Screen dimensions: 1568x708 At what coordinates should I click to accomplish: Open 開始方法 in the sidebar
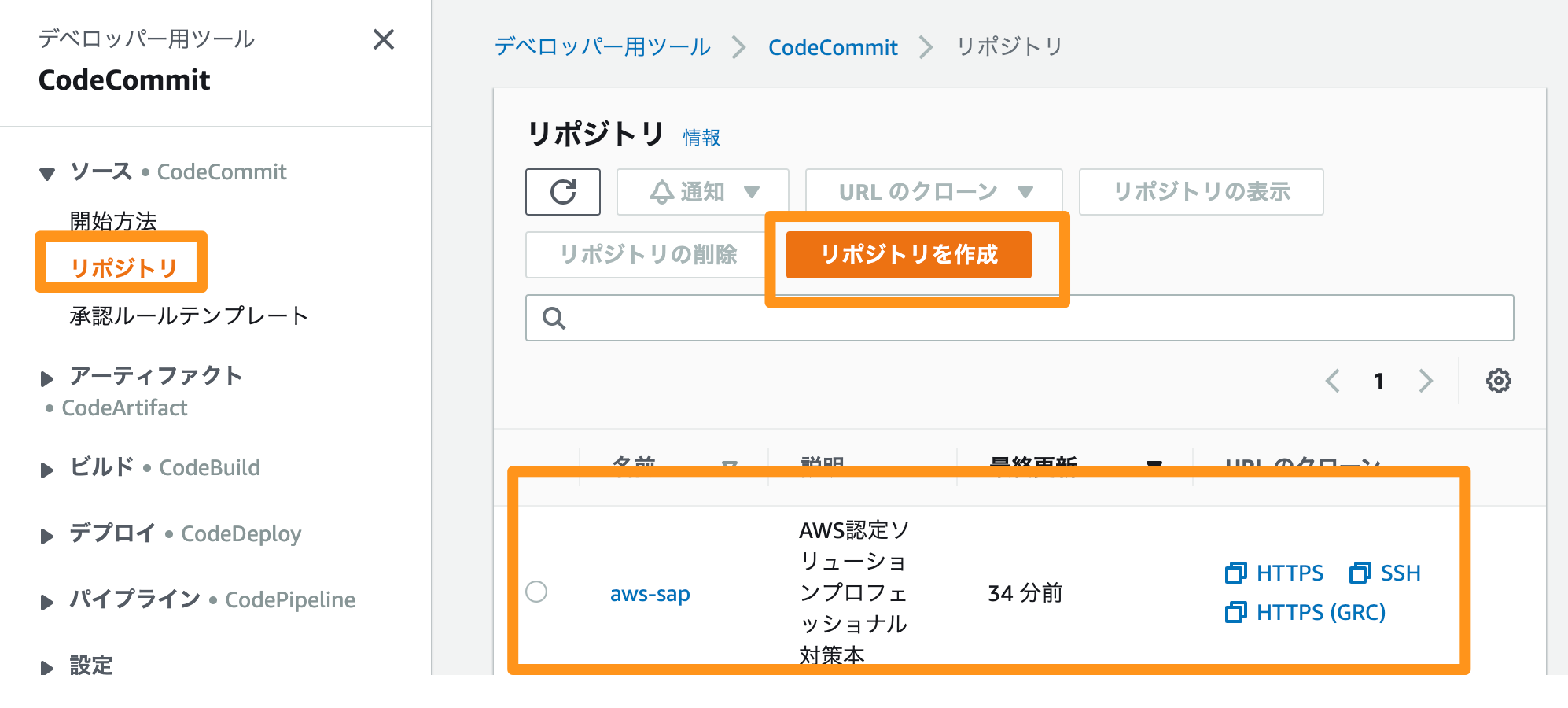pos(113,221)
